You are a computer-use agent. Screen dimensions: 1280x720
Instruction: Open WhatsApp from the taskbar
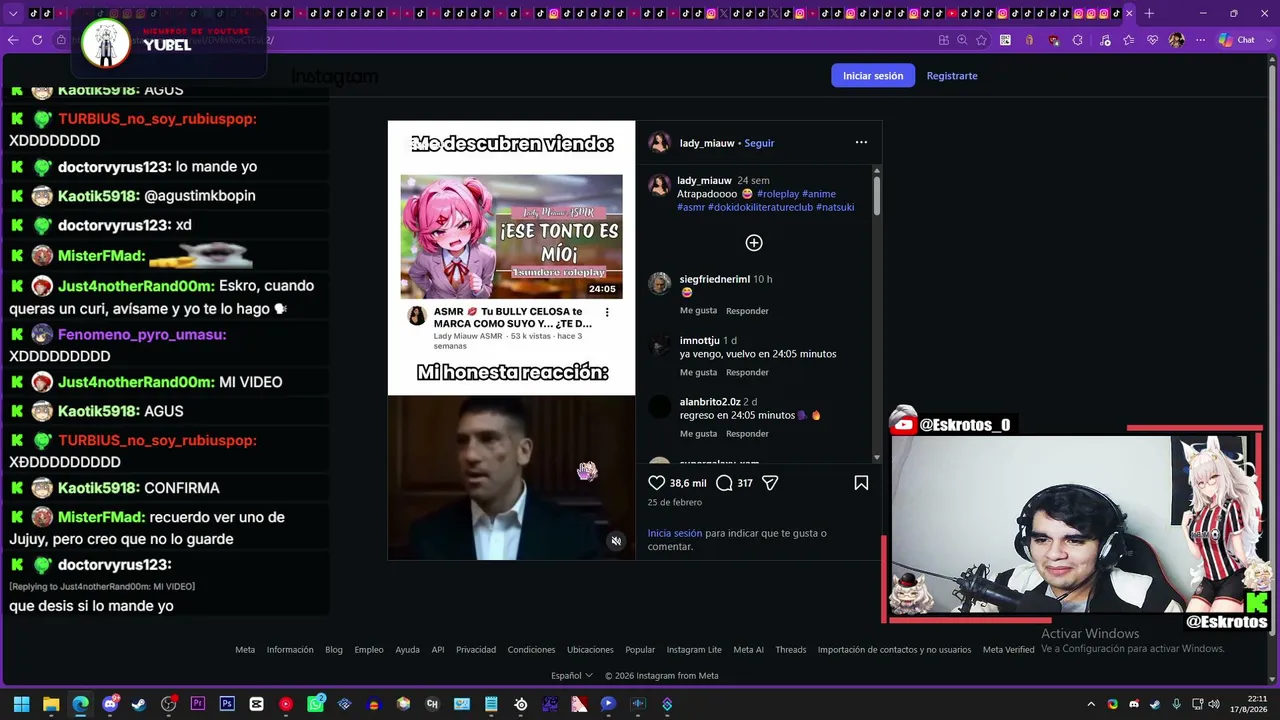point(315,704)
